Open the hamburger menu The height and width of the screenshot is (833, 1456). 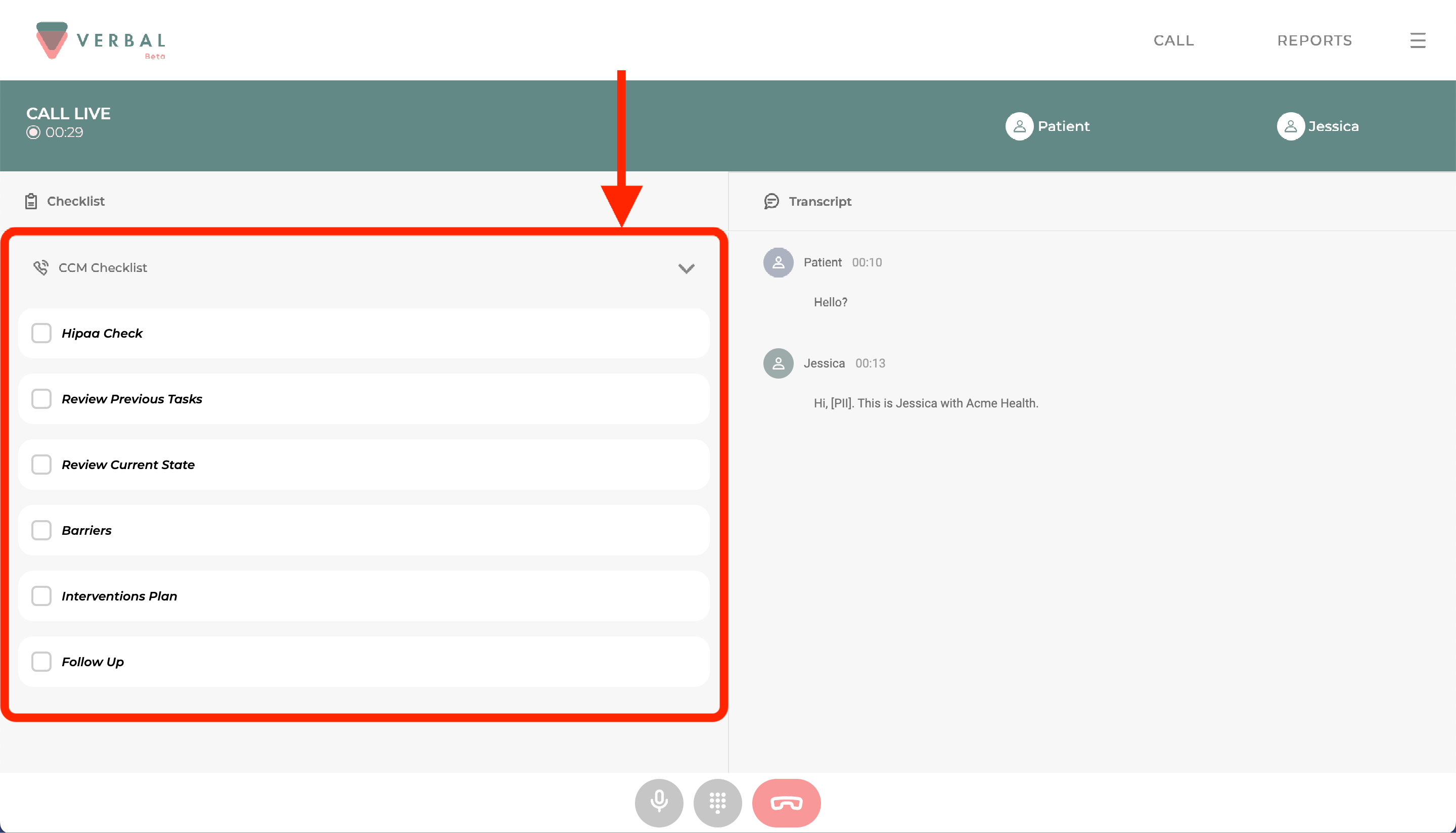(1417, 40)
